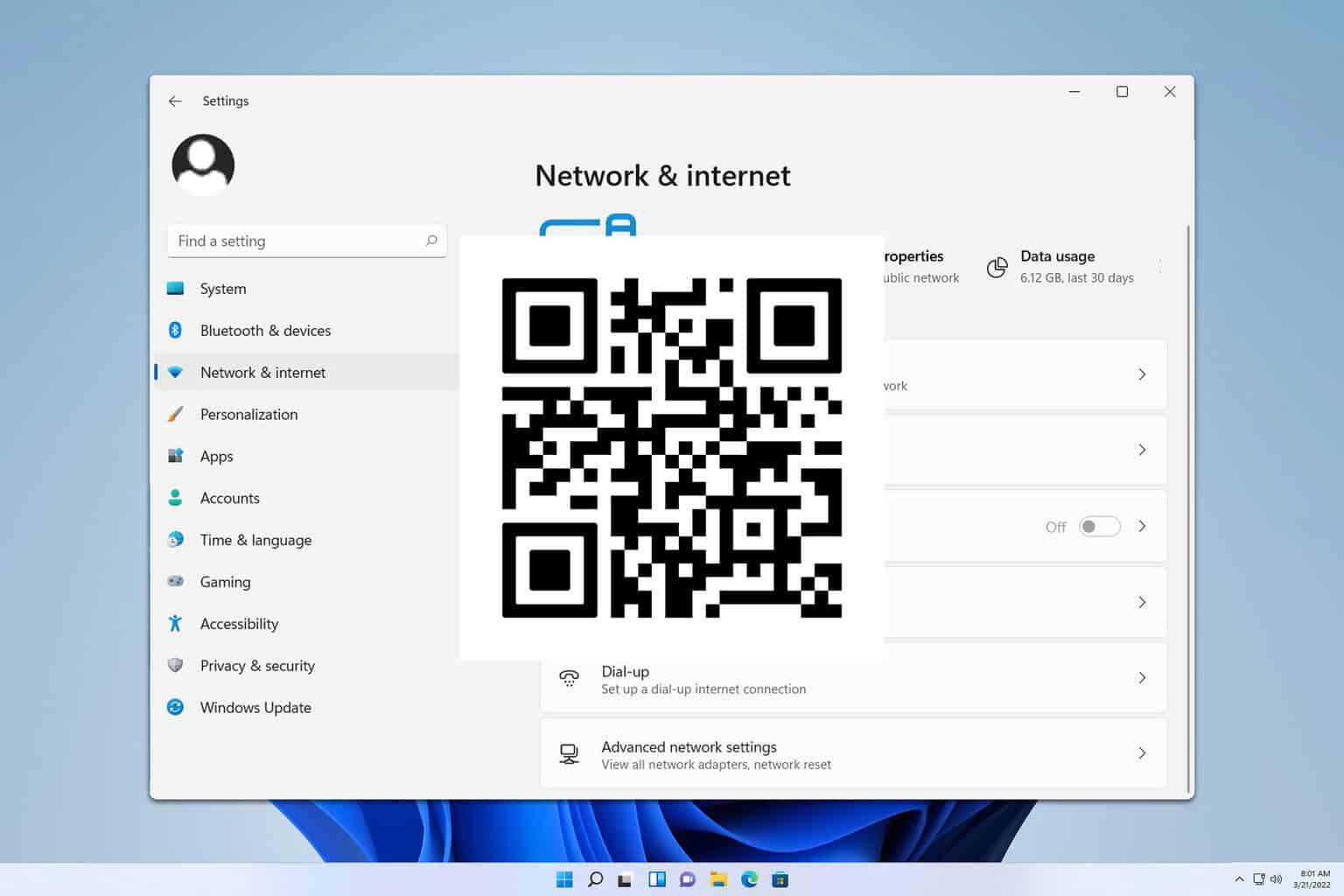This screenshot has width=1344, height=896.
Task: Launch Chat from the taskbar
Action: pyautogui.click(x=688, y=879)
